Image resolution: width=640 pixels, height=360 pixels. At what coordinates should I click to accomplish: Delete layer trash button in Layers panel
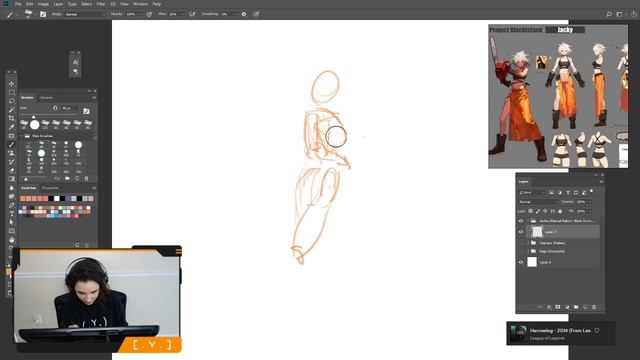point(594,307)
